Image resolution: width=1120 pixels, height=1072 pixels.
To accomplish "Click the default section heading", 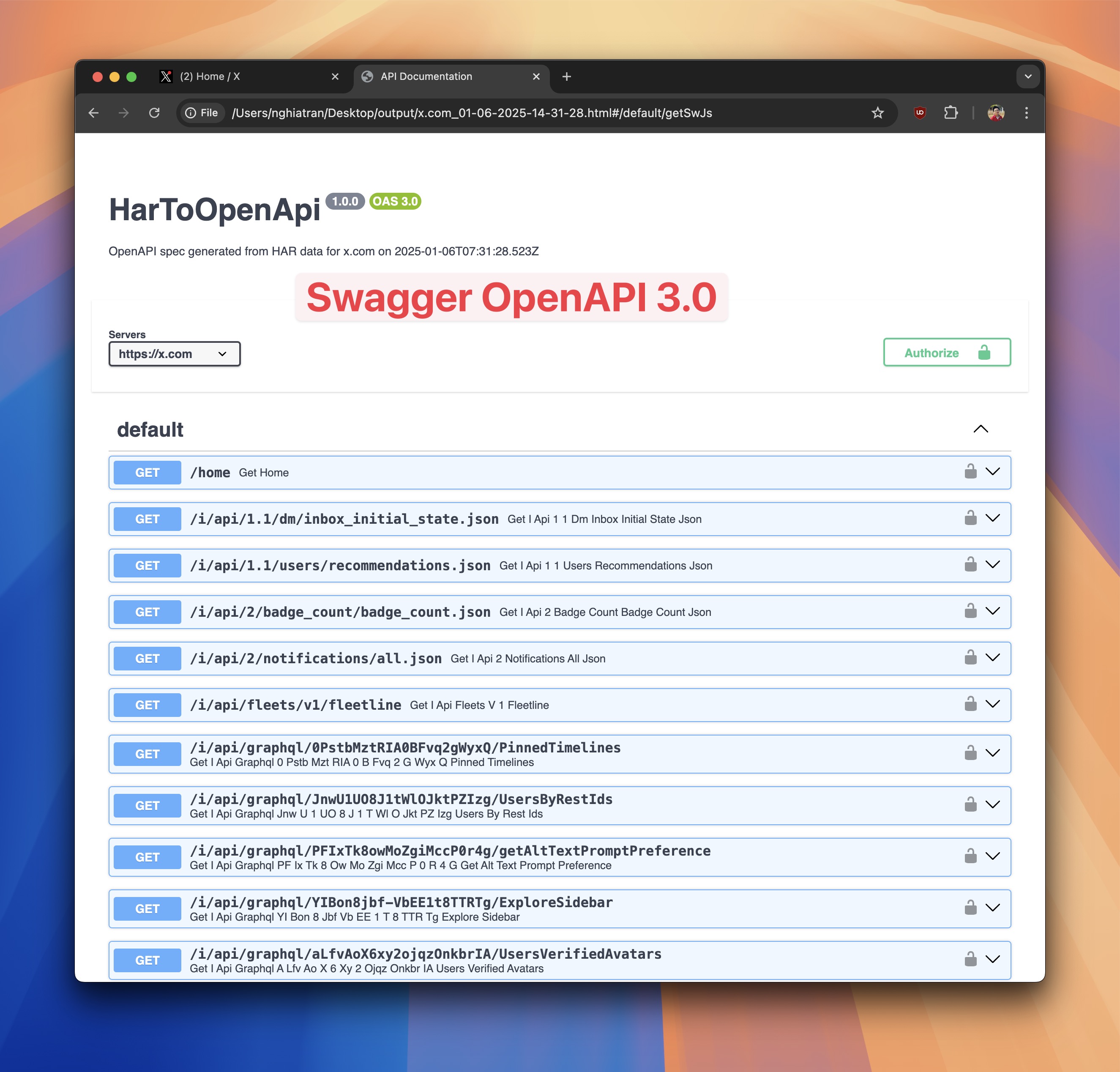I will point(150,430).
